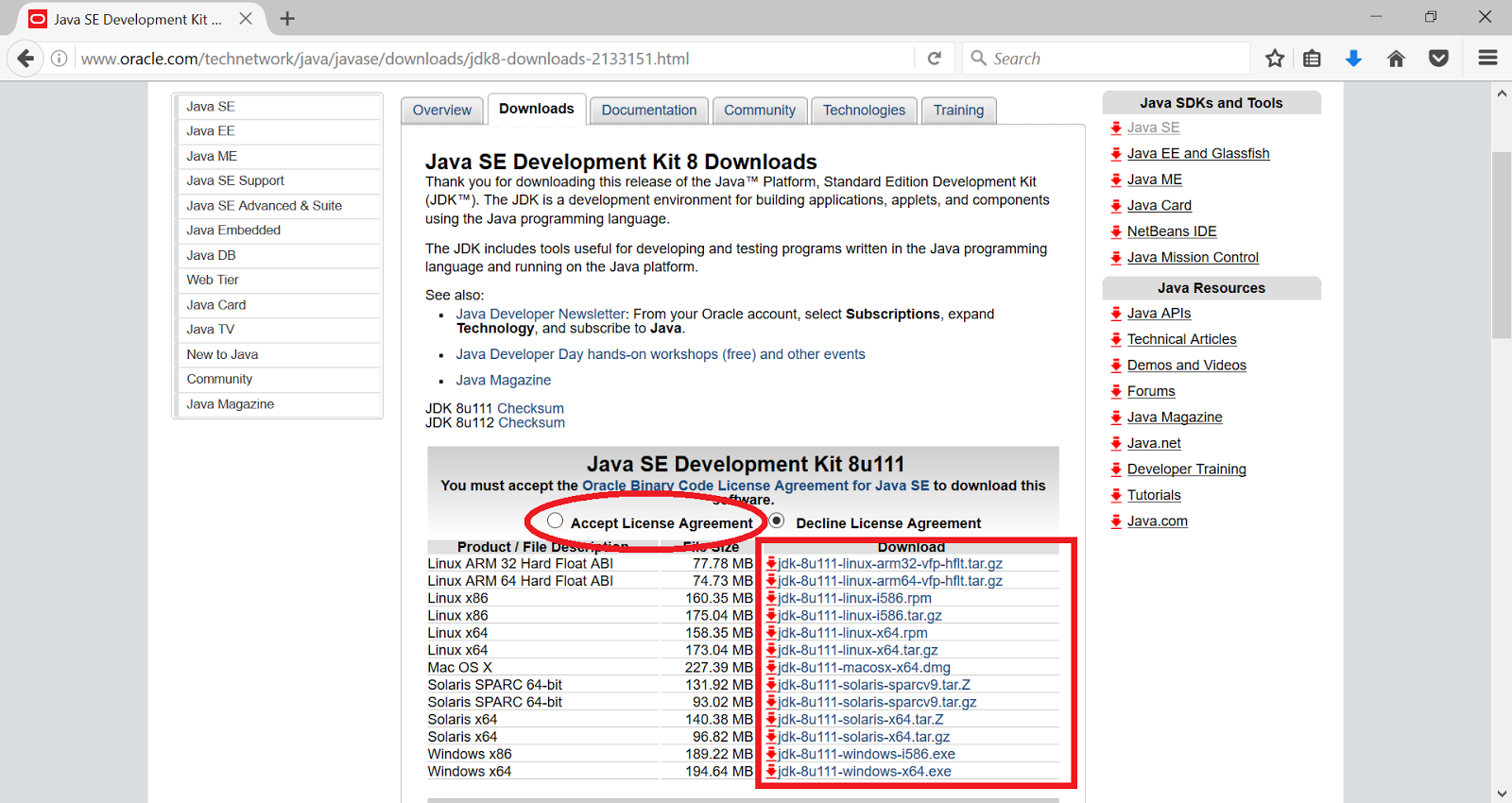
Task: Open Java Developer Newsletter link
Action: tap(541, 314)
